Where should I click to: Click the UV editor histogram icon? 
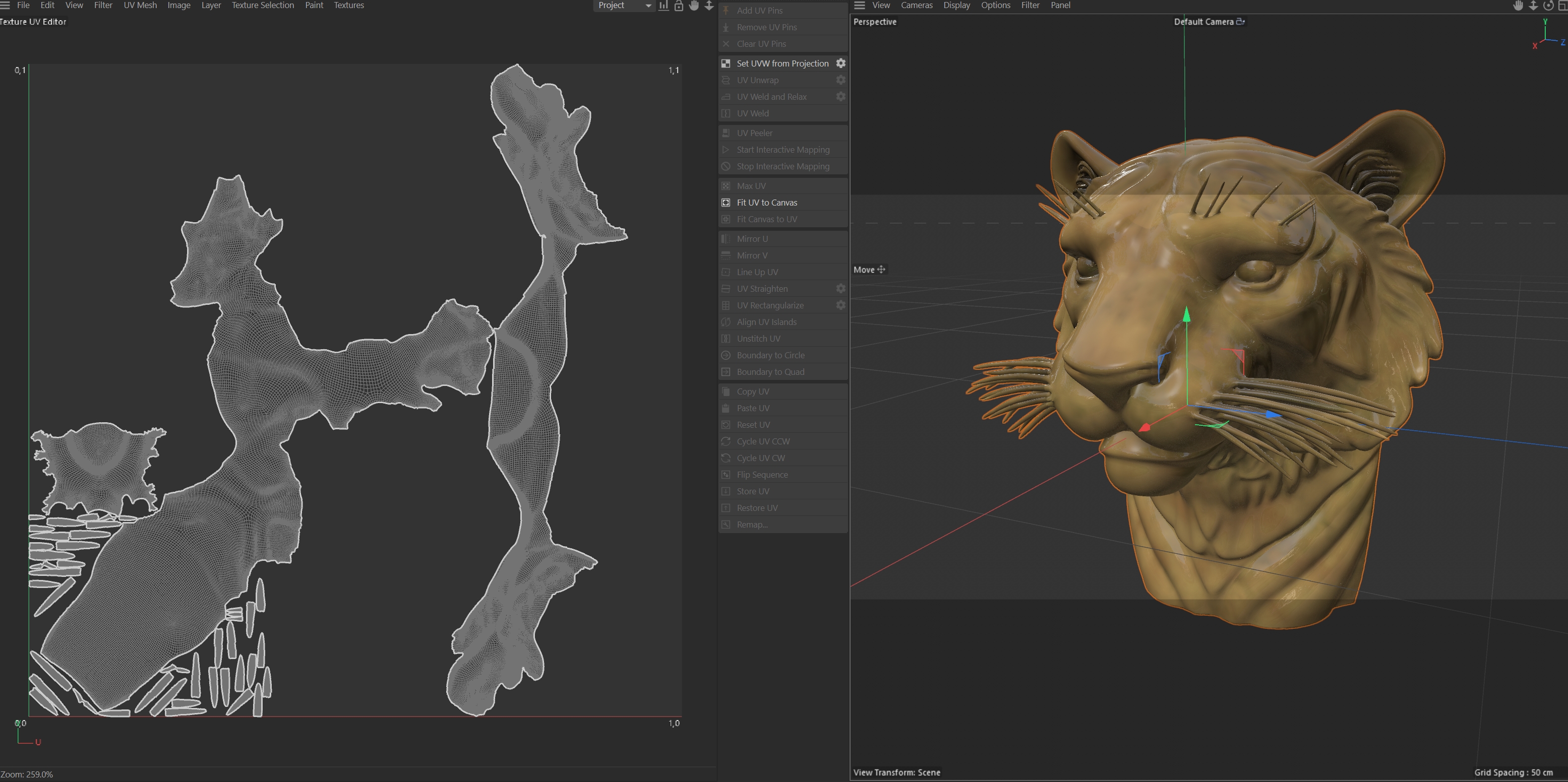664,6
